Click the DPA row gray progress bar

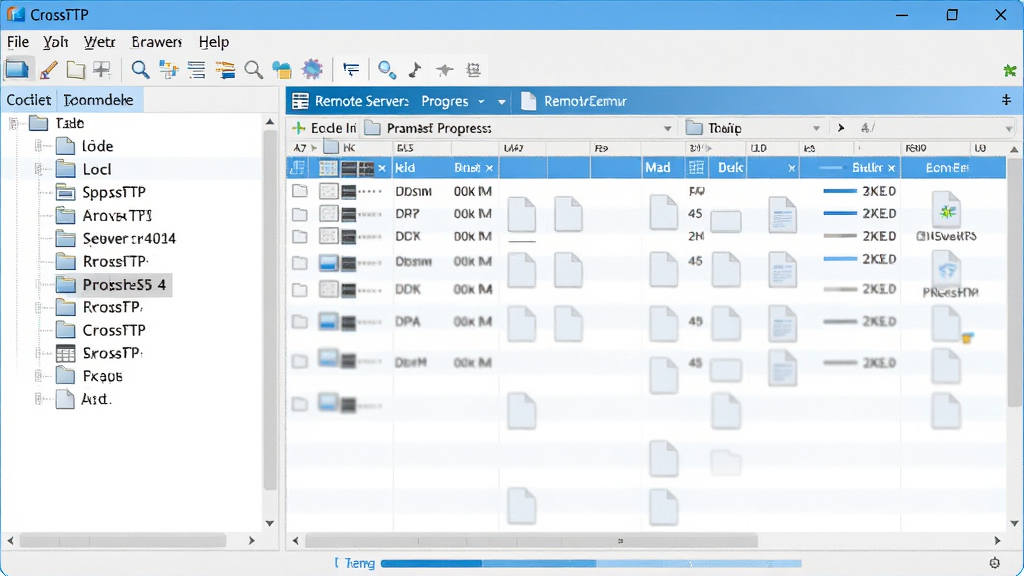840,321
